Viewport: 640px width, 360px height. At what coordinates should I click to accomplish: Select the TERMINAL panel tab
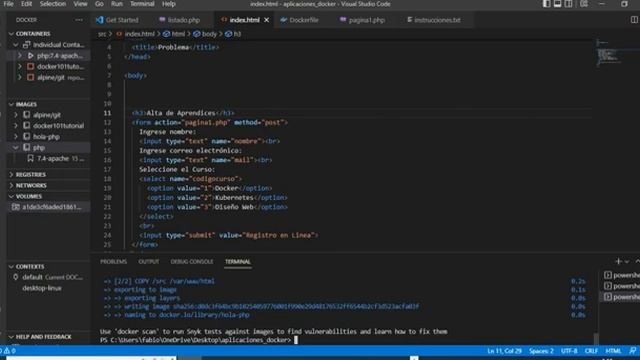click(238, 262)
